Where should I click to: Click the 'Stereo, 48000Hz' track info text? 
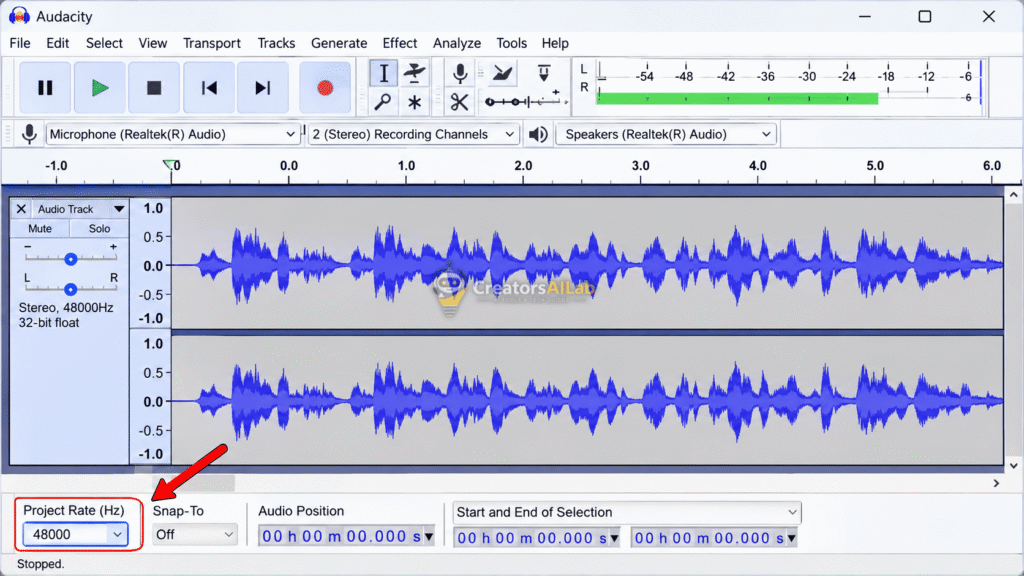pos(66,308)
